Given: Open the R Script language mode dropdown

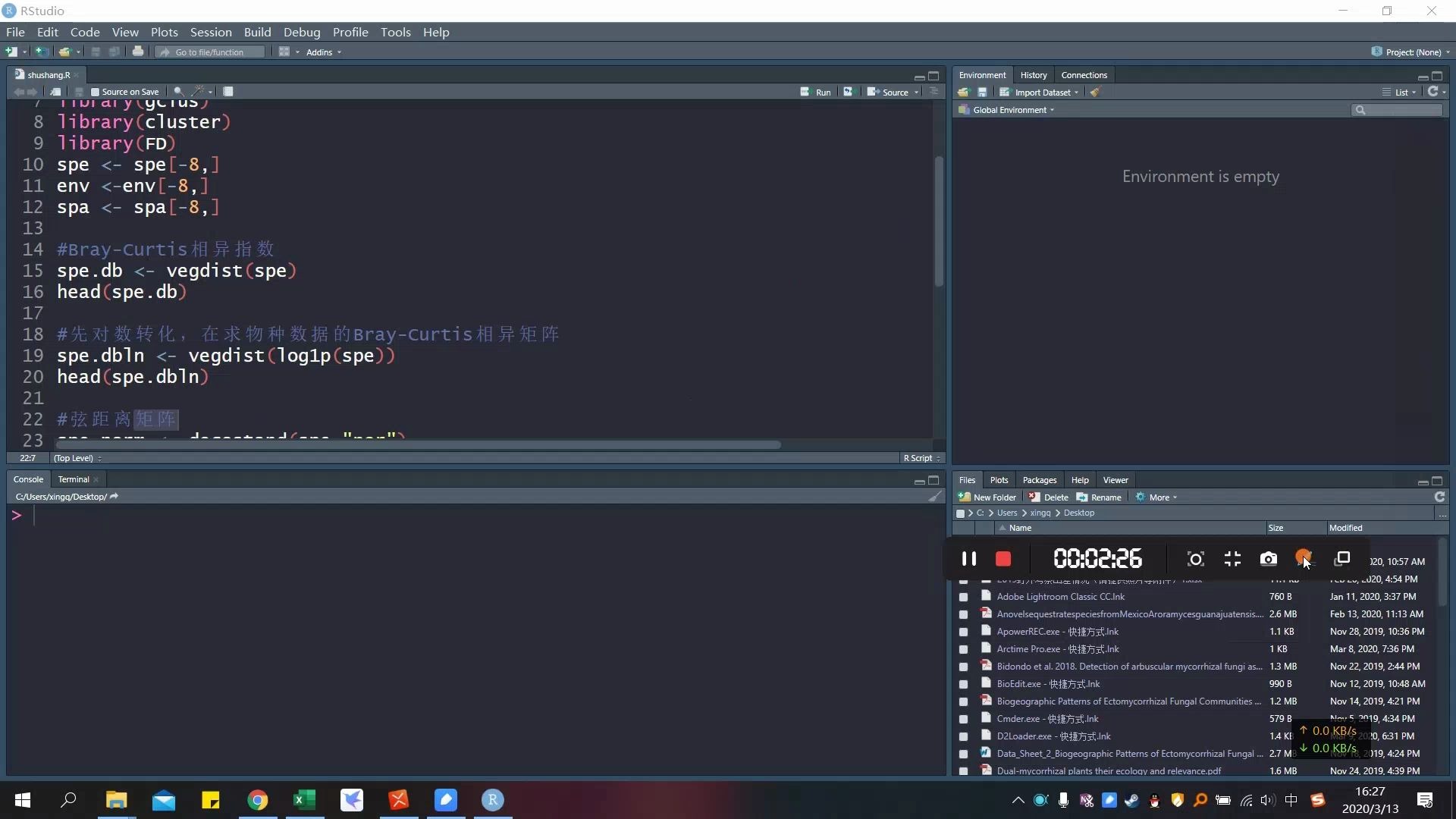Looking at the screenshot, I should click(x=921, y=458).
